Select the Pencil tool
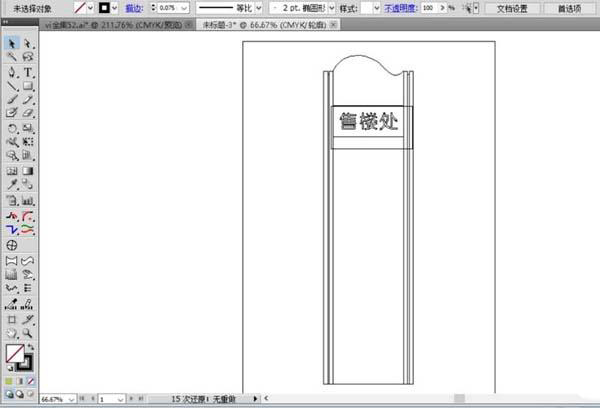The width and height of the screenshot is (600, 408). coord(28,100)
